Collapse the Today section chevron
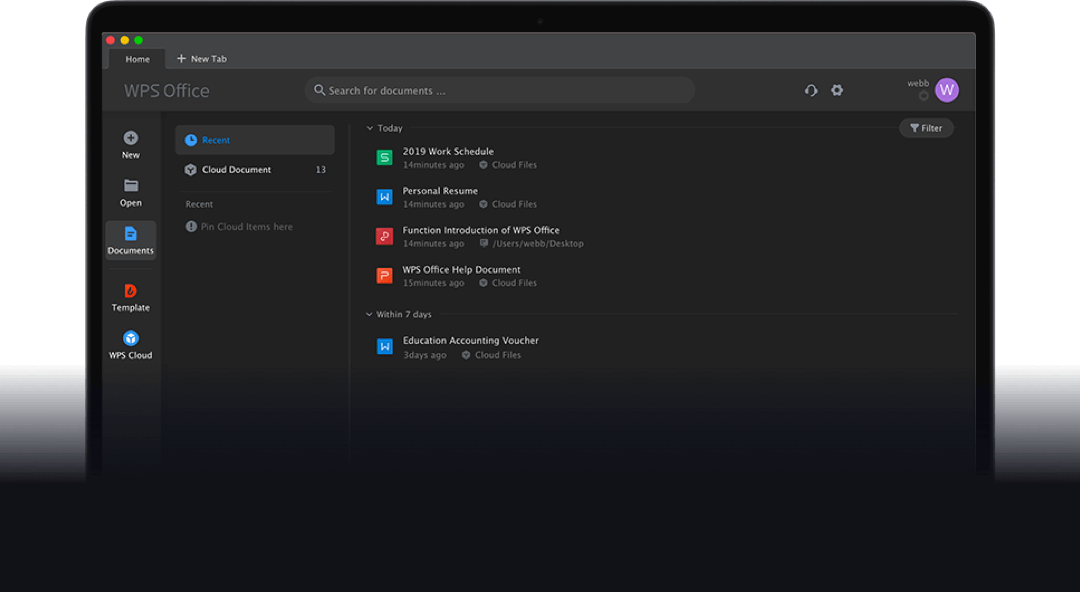Image resolution: width=1080 pixels, height=592 pixels. [x=370, y=129]
